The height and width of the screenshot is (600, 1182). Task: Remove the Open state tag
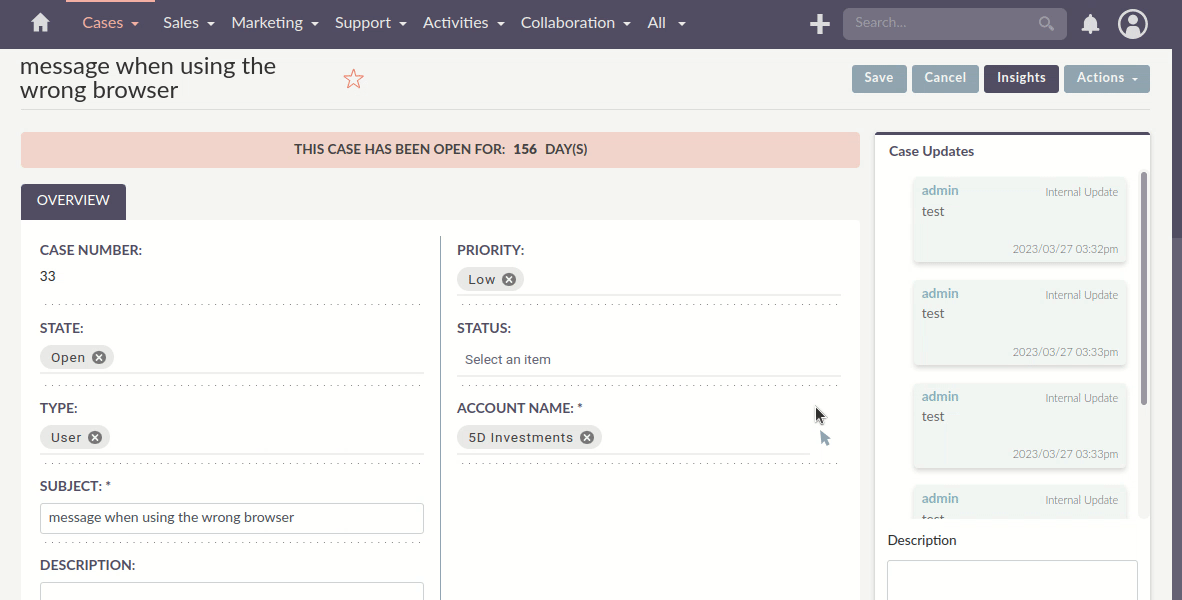pyautogui.click(x=99, y=357)
